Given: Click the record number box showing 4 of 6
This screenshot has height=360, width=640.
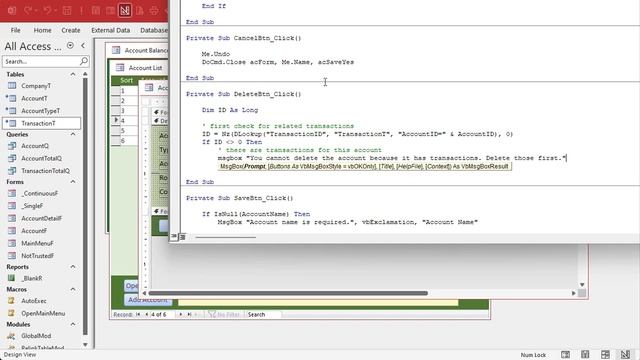Looking at the screenshot, I should 162,314.
